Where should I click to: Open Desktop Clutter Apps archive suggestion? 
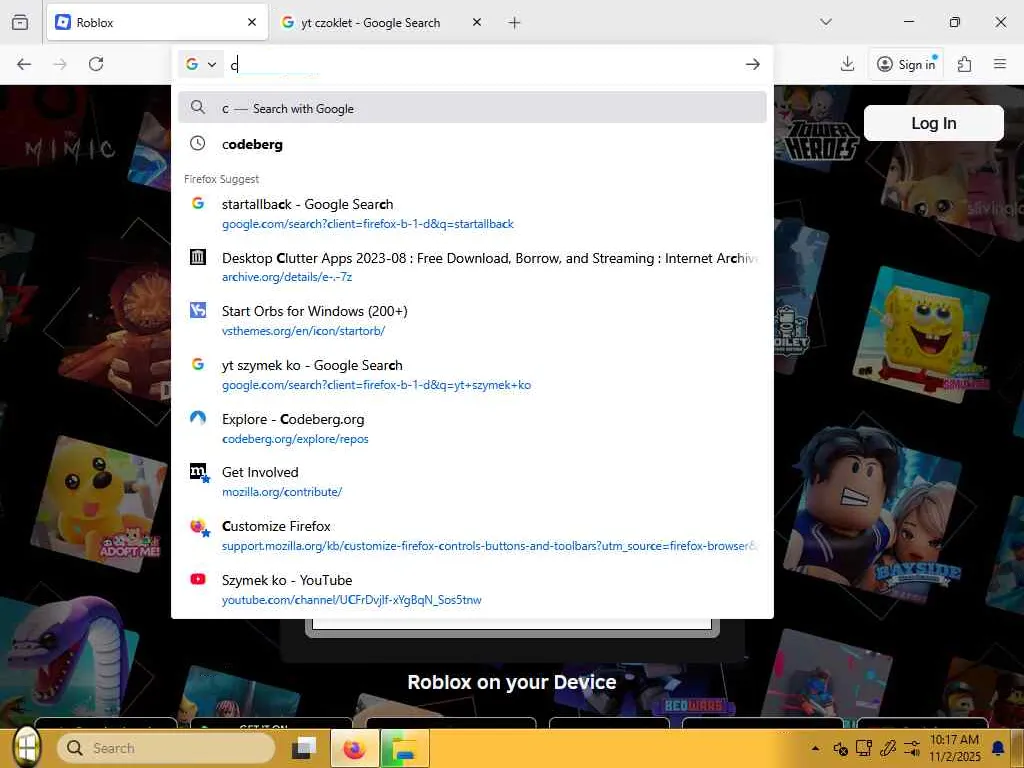pyautogui.click(x=472, y=267)
